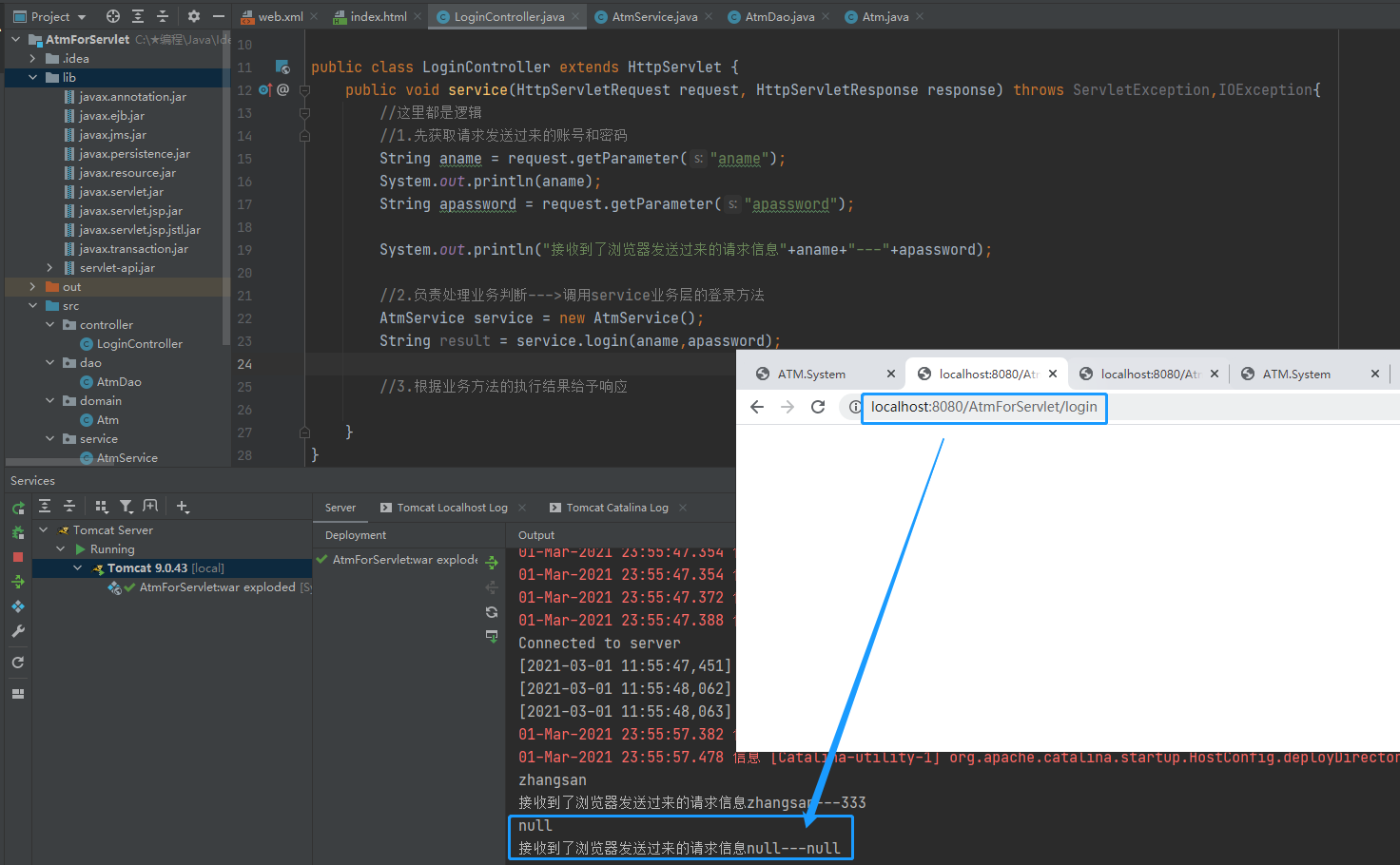Expand the out folder
This screenshot has height=865, width=1400.
33,286
